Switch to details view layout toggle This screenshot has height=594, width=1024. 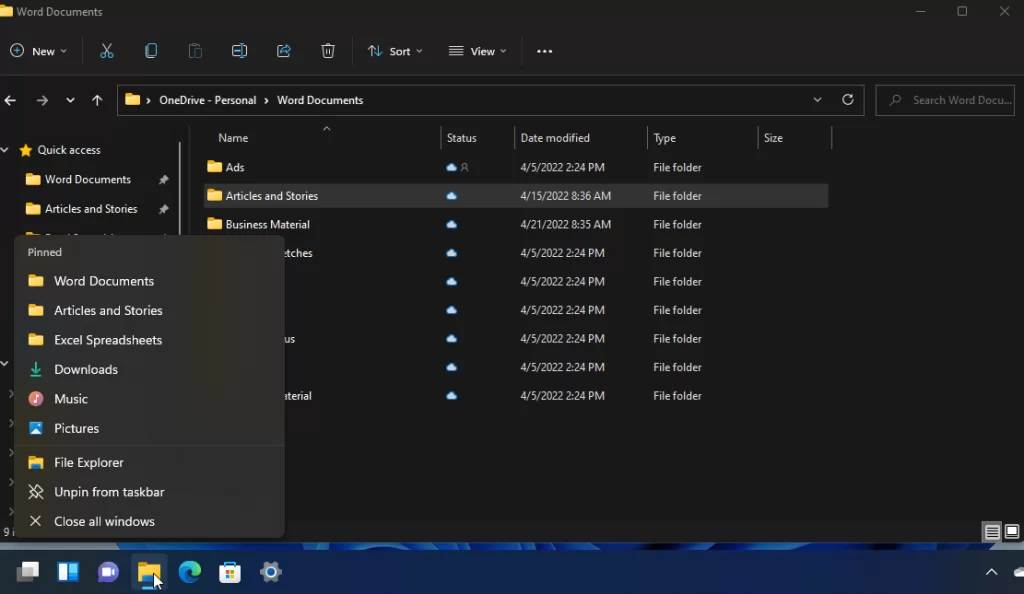click(992, 532)
